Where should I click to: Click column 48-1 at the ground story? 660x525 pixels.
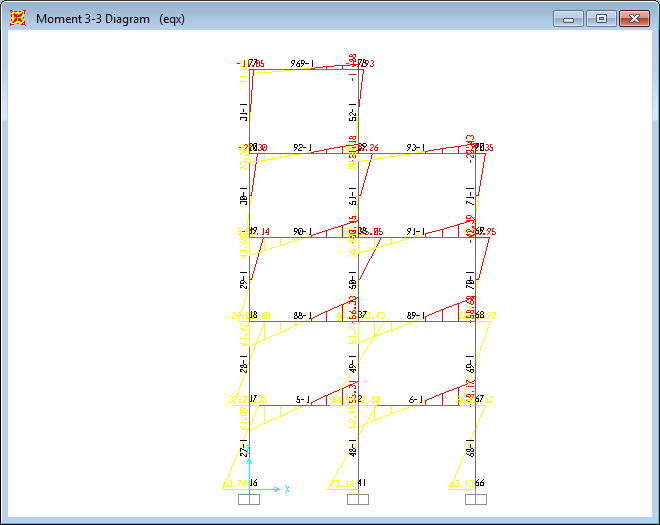click(358, 448)
